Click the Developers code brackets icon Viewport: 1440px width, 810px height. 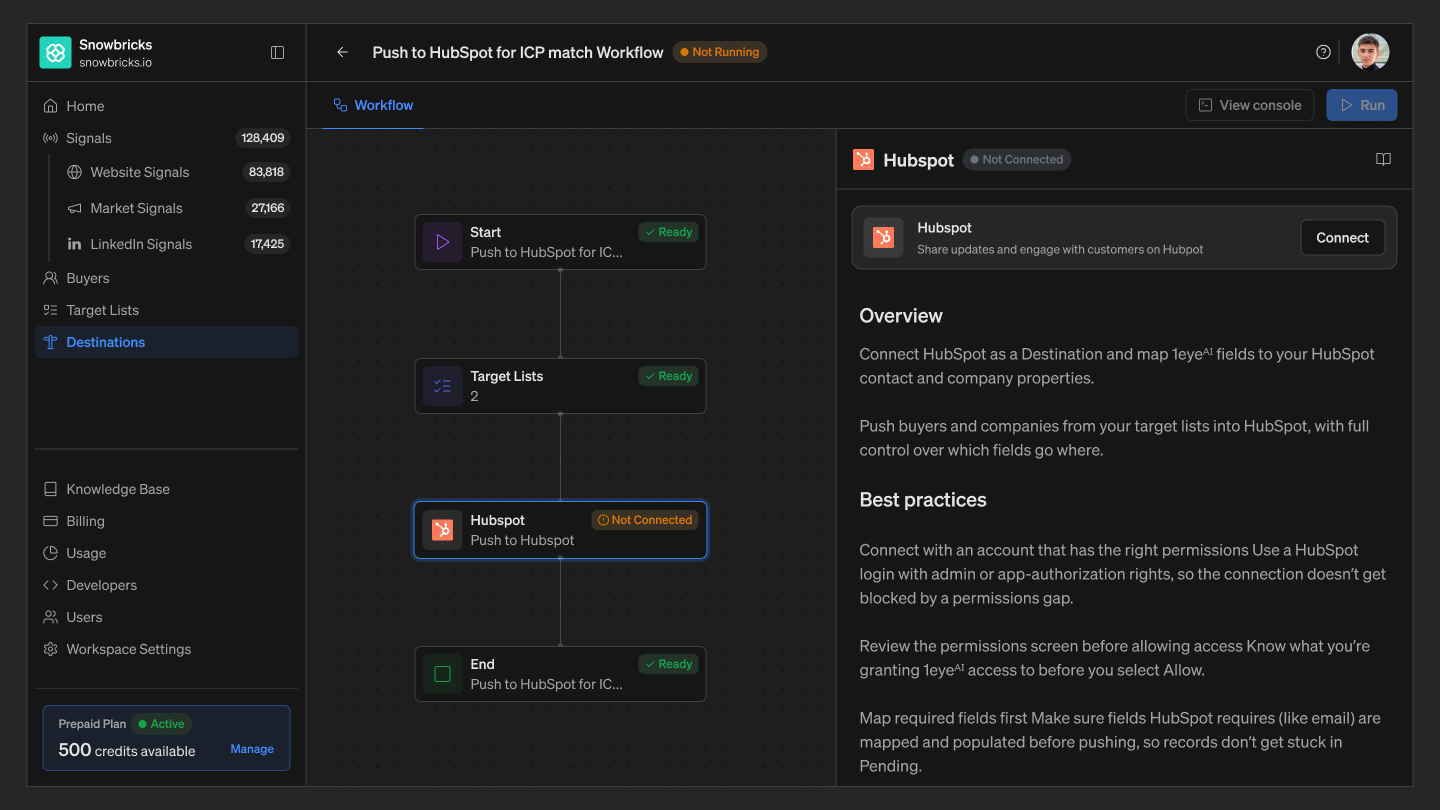click(50, 585)
